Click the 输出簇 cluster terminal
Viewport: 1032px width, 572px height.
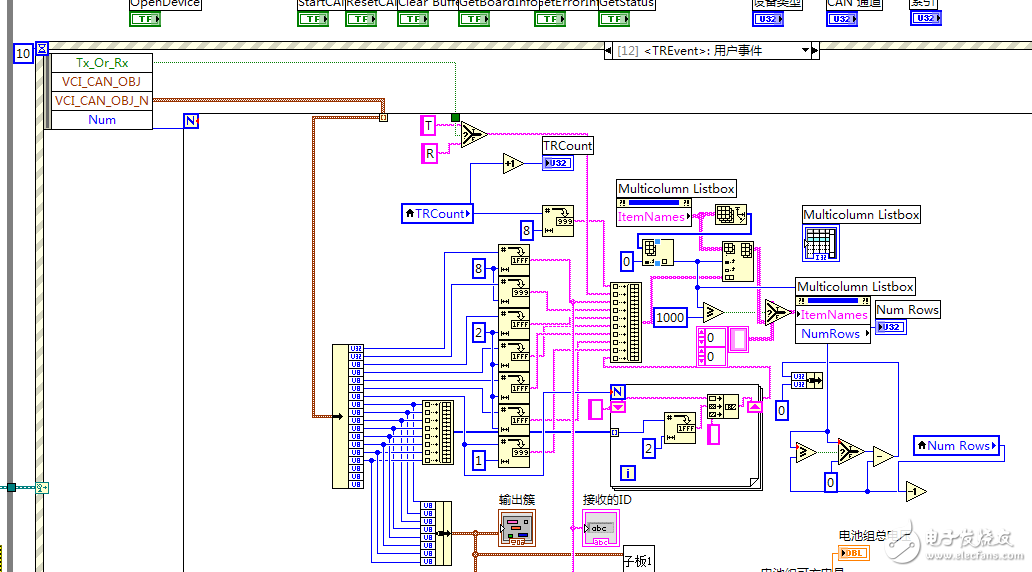(x=517, y=528)
